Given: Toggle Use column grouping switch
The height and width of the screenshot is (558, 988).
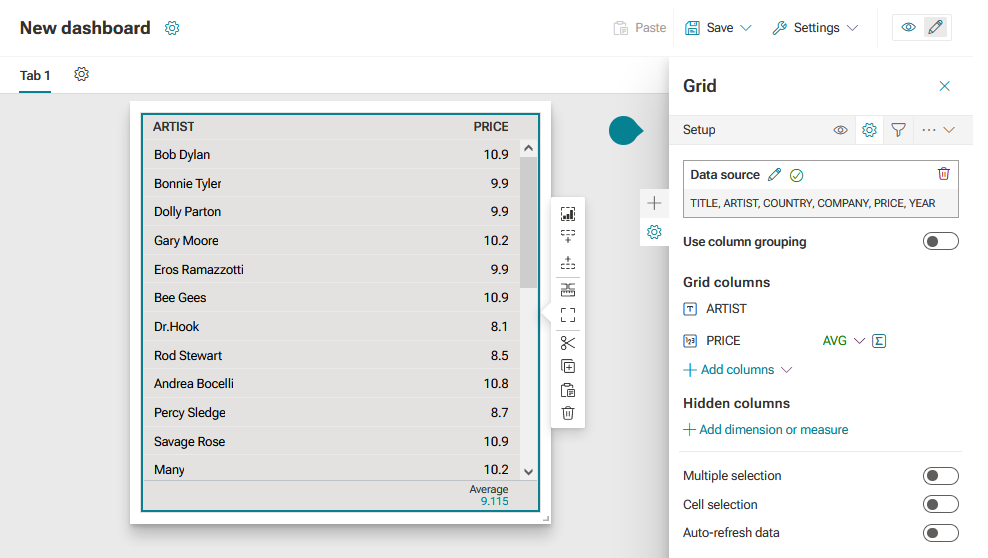Looking at the screenshot, I should [940, 241].
